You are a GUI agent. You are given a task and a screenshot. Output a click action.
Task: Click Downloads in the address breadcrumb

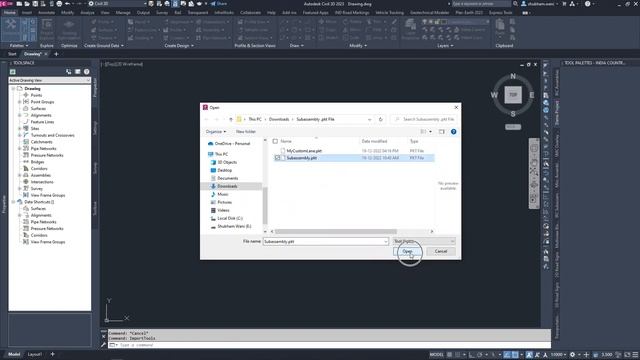point(279,119)
